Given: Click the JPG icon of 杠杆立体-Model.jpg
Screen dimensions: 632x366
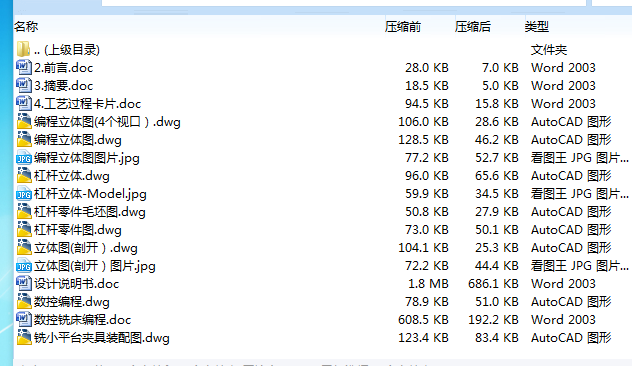Looking at the screenshot, I should [x=23, y=193].
